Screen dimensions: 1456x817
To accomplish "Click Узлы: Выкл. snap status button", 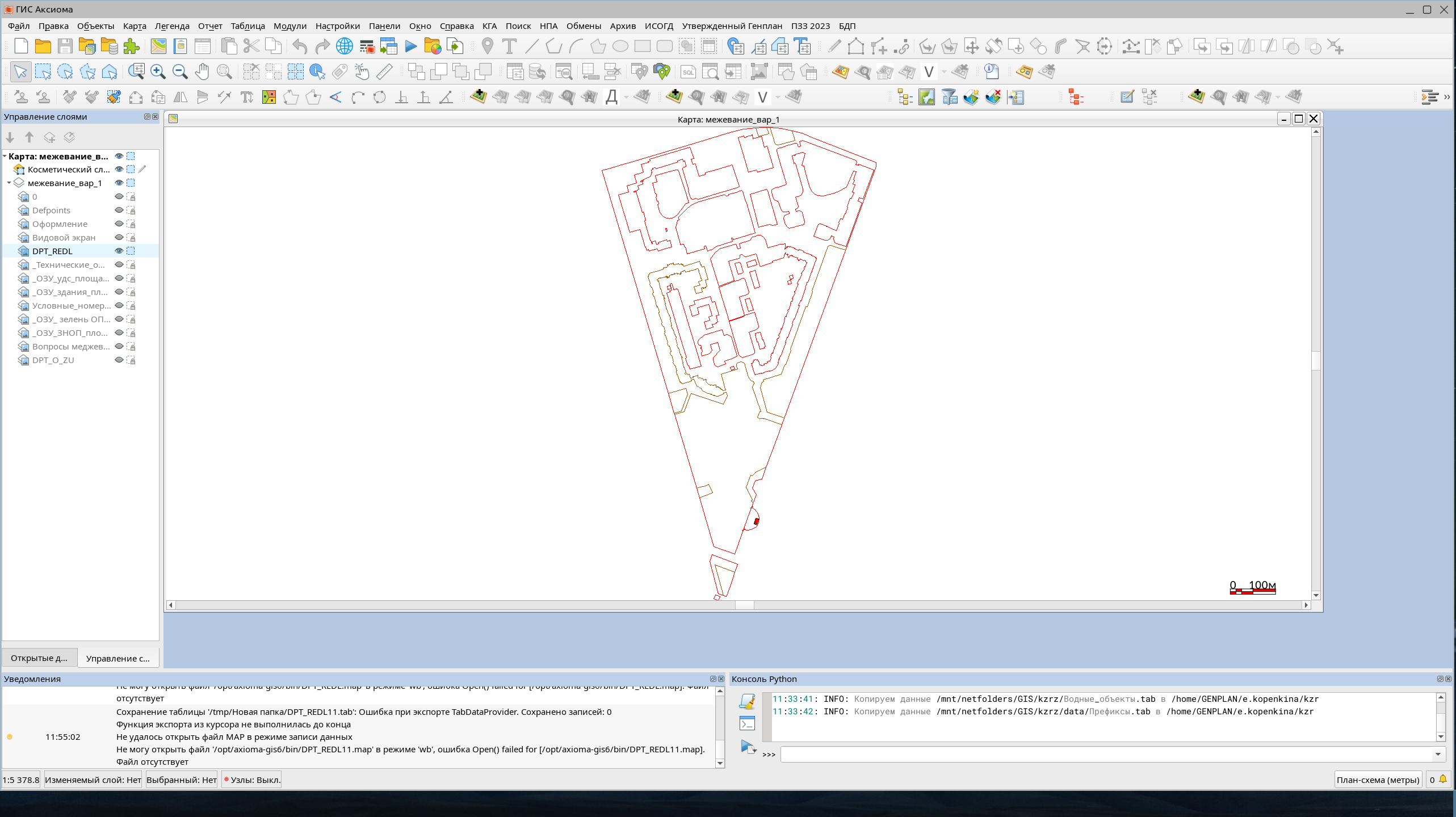I will point(252,780).
